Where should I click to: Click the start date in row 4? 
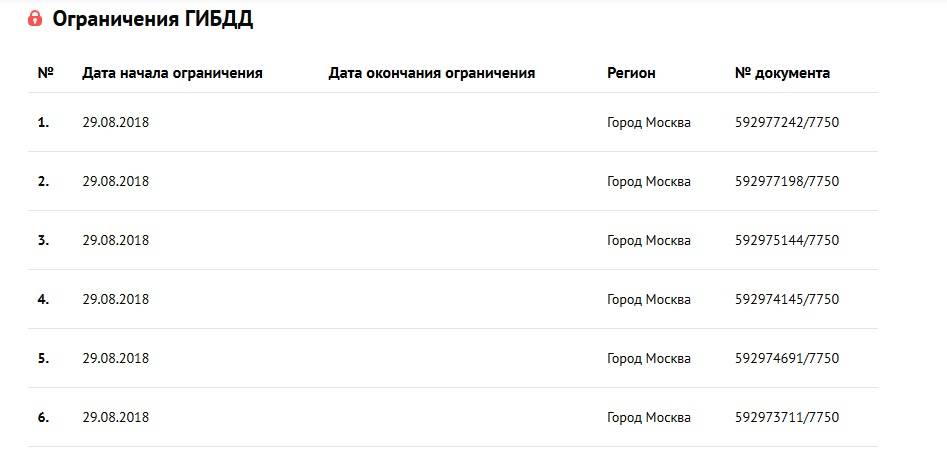[115, 299]
